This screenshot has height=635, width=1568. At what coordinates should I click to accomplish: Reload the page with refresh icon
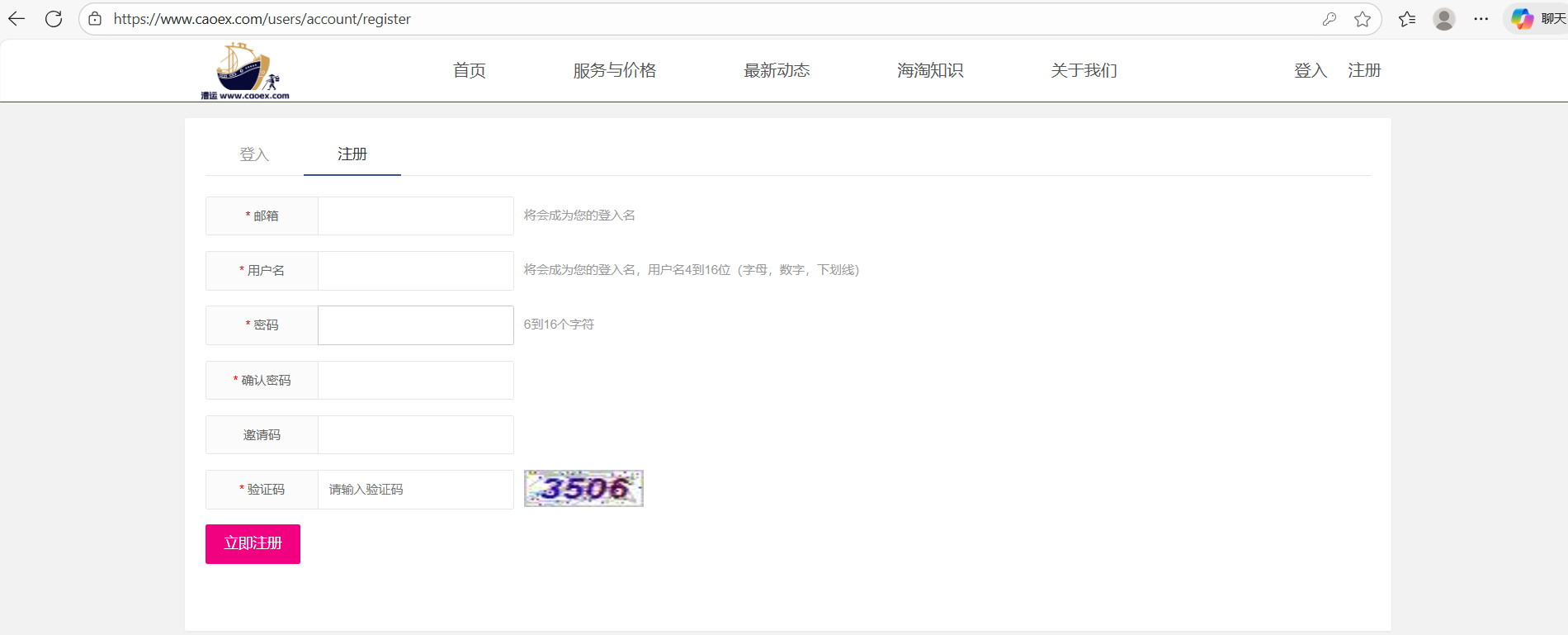54,19
